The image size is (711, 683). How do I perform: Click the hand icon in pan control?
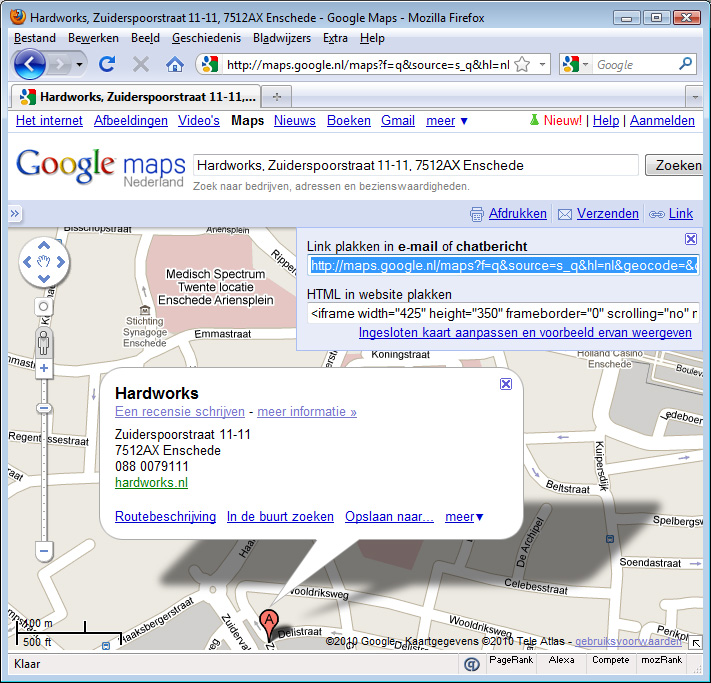[x=44, y=262]
